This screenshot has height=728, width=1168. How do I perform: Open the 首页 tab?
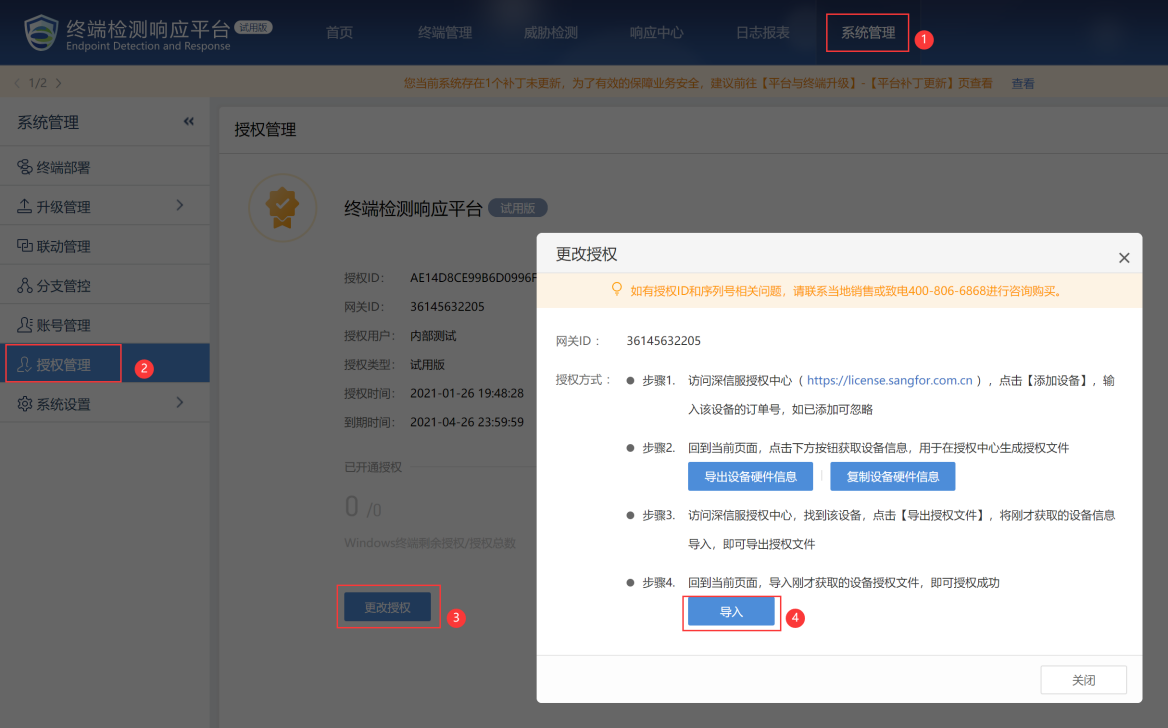click(340, 33)
